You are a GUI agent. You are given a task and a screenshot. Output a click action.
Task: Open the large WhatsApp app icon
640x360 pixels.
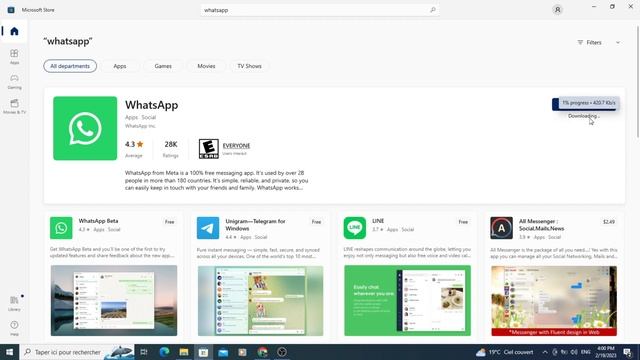tap(85, 128)
